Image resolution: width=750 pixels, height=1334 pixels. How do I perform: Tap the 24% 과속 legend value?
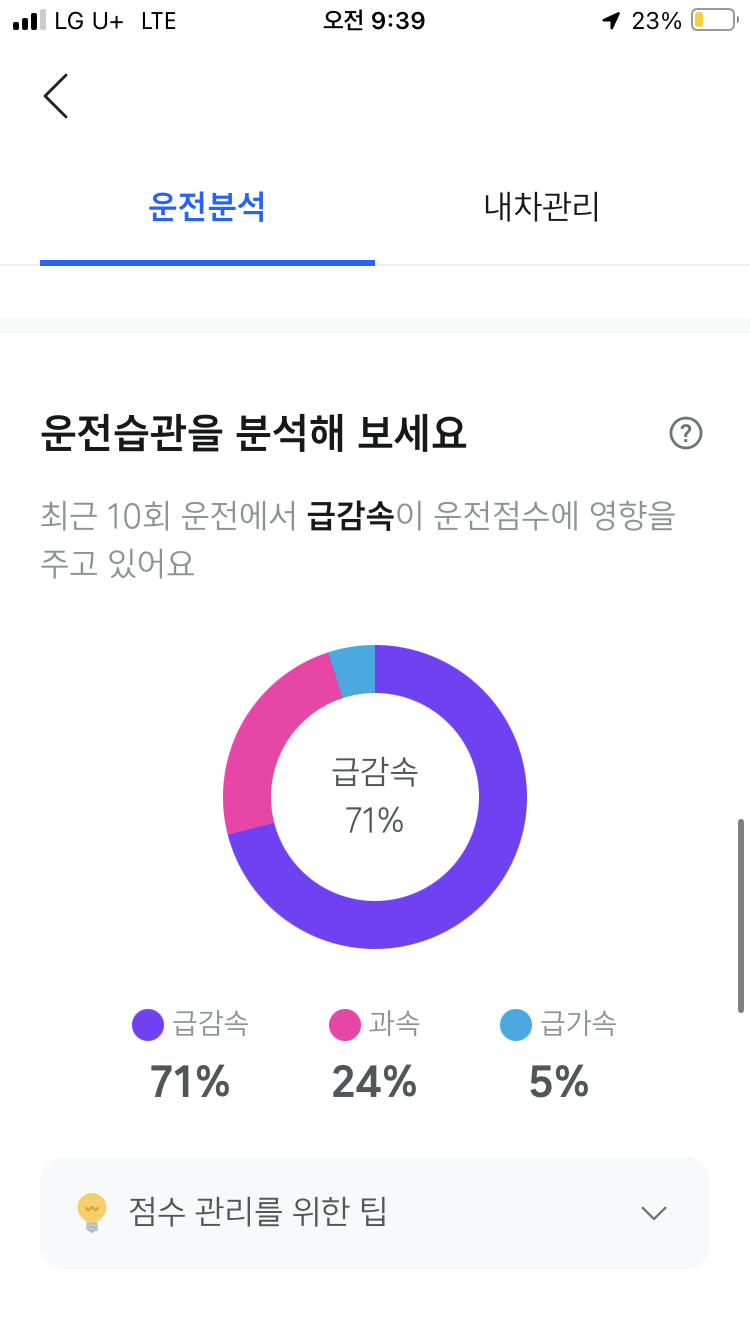(374, 1082)
